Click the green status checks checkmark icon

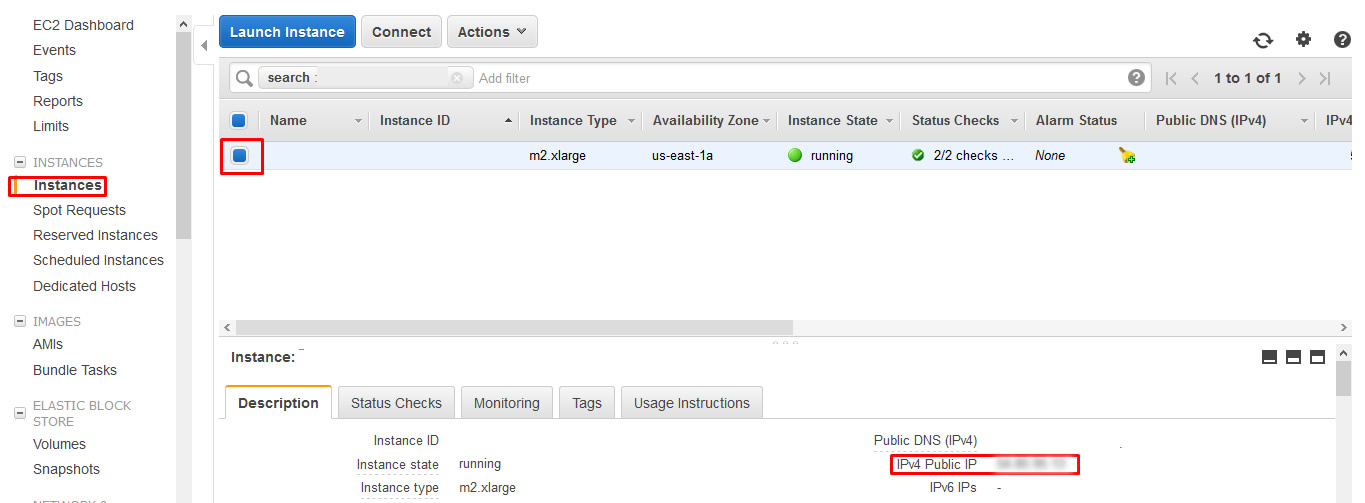click(x=918, y=156)
